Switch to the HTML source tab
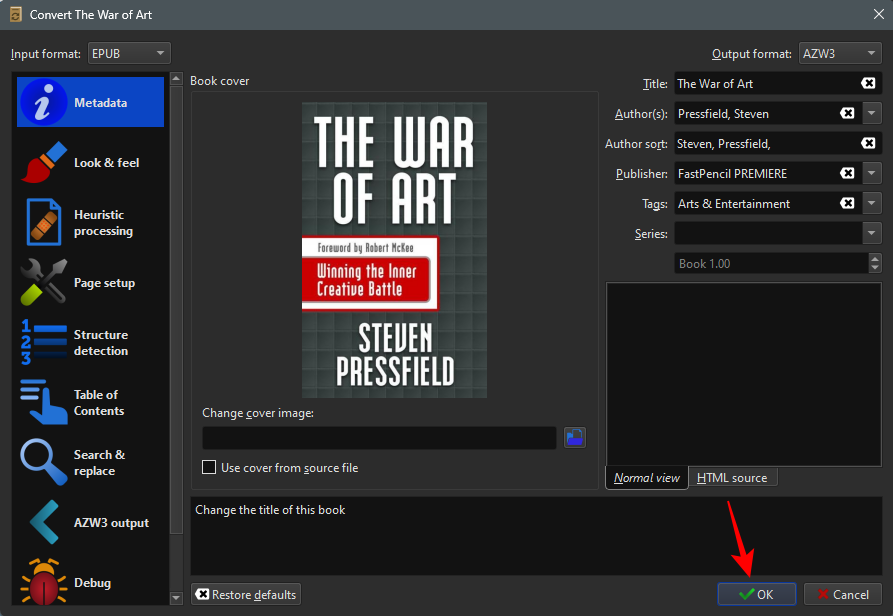The width and height of the screenshot is (893, 616). tap(732, 478)
